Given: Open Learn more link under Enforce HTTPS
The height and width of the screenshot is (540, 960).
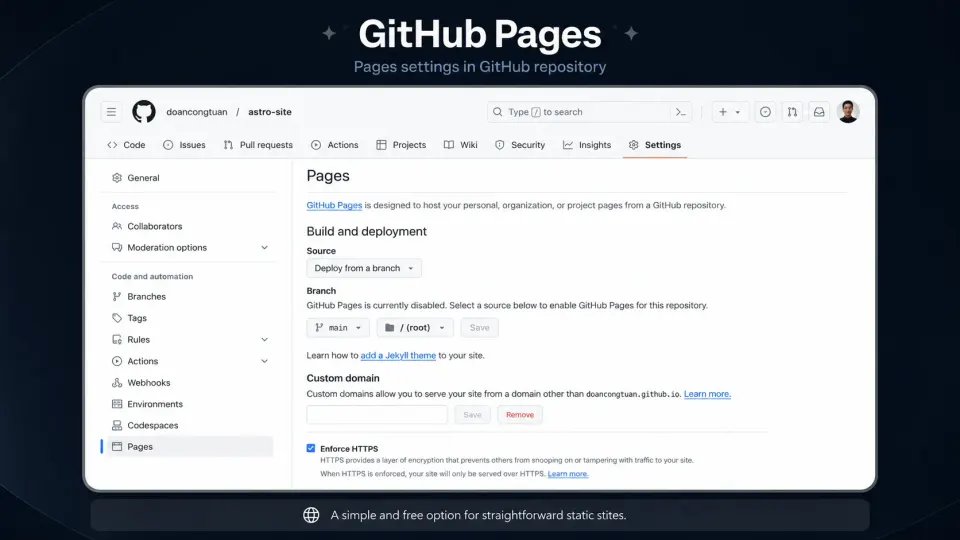Looking at the screenshot, I should coord(568,474).
